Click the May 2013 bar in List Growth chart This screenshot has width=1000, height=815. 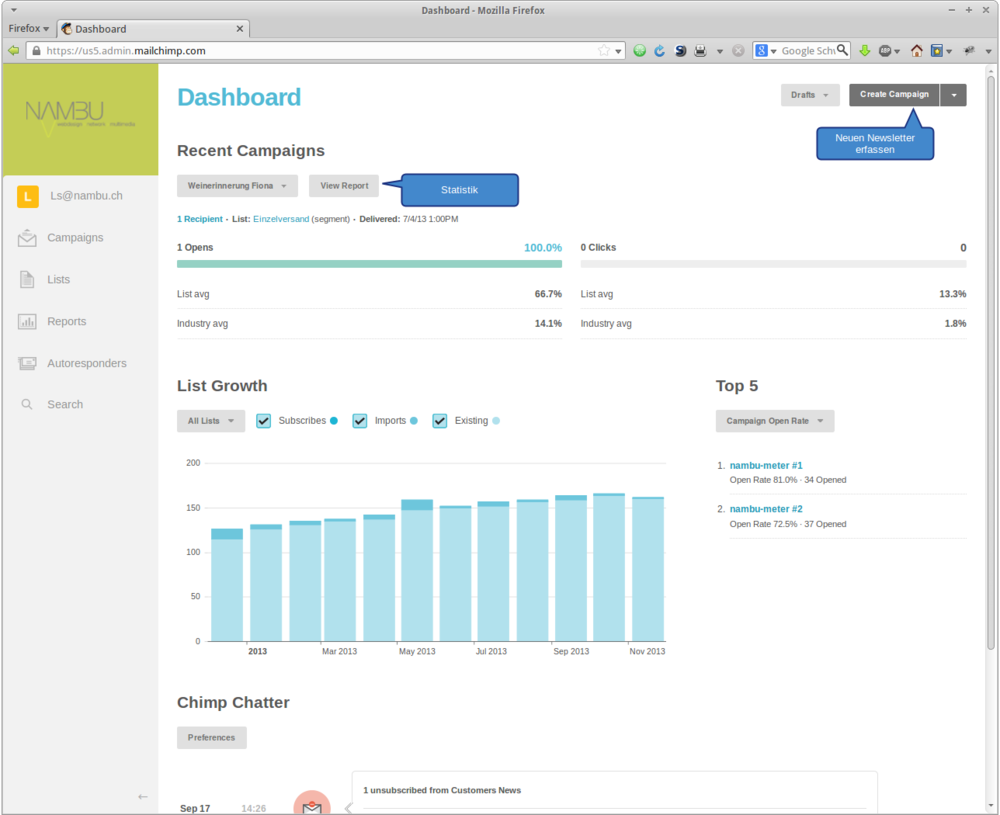417,571
